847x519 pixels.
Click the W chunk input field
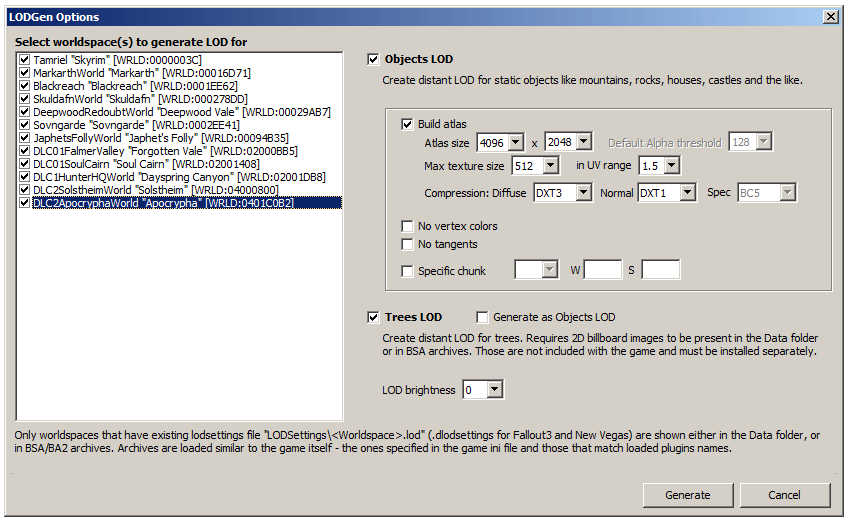click(x=603, y=269)
